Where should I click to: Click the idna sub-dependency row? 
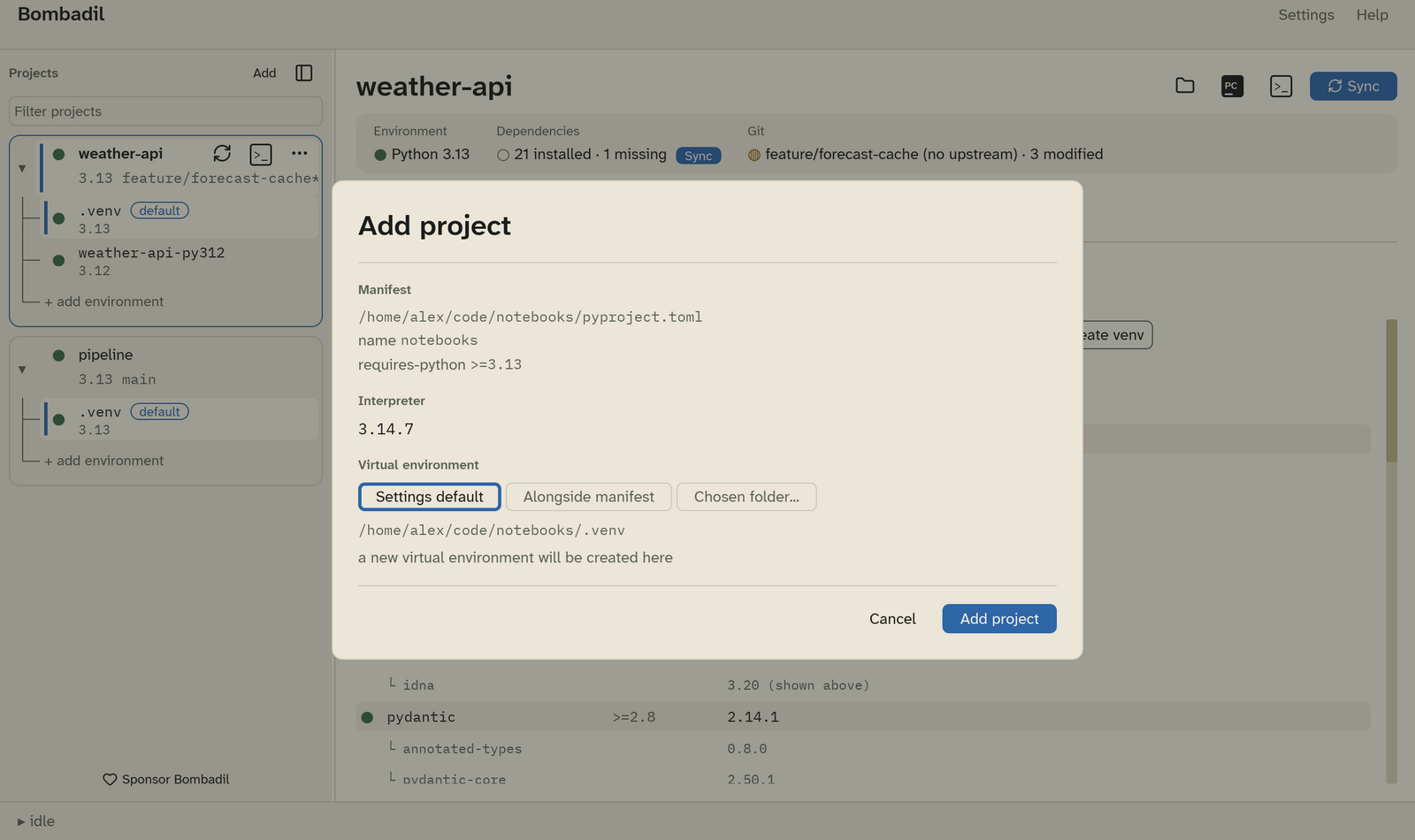coord(863,685)
